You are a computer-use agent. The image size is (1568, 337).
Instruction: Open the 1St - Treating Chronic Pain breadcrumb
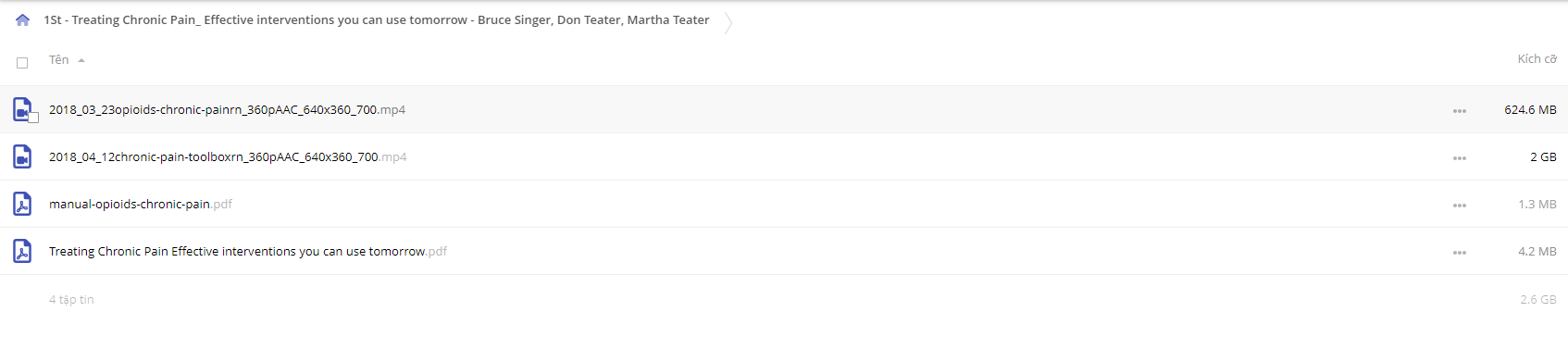(x=377, y=19)
